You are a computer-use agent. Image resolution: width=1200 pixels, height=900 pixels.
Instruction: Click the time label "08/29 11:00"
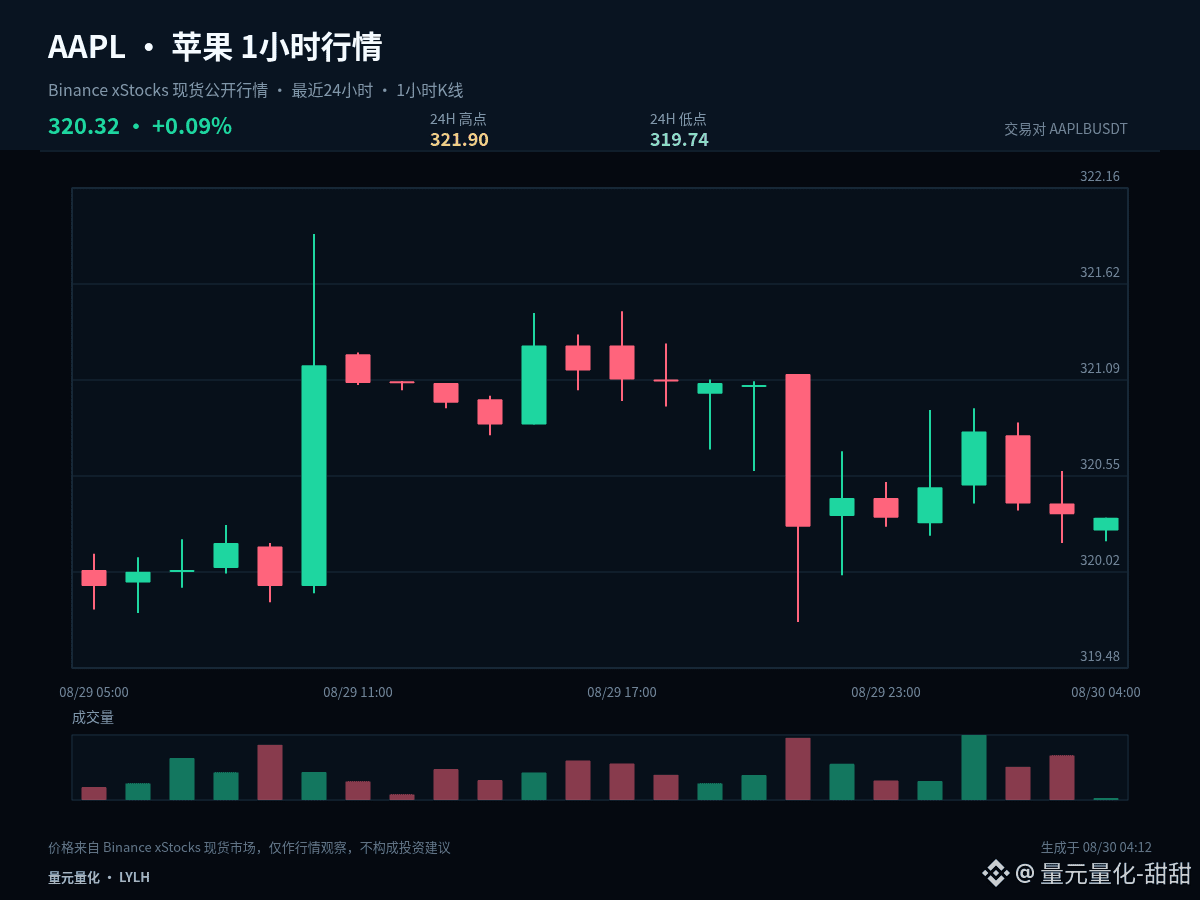click(x=358, y=692)
